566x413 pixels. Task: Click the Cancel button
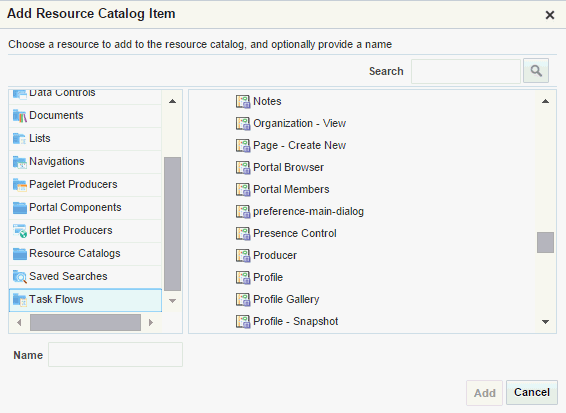(532, 392)
